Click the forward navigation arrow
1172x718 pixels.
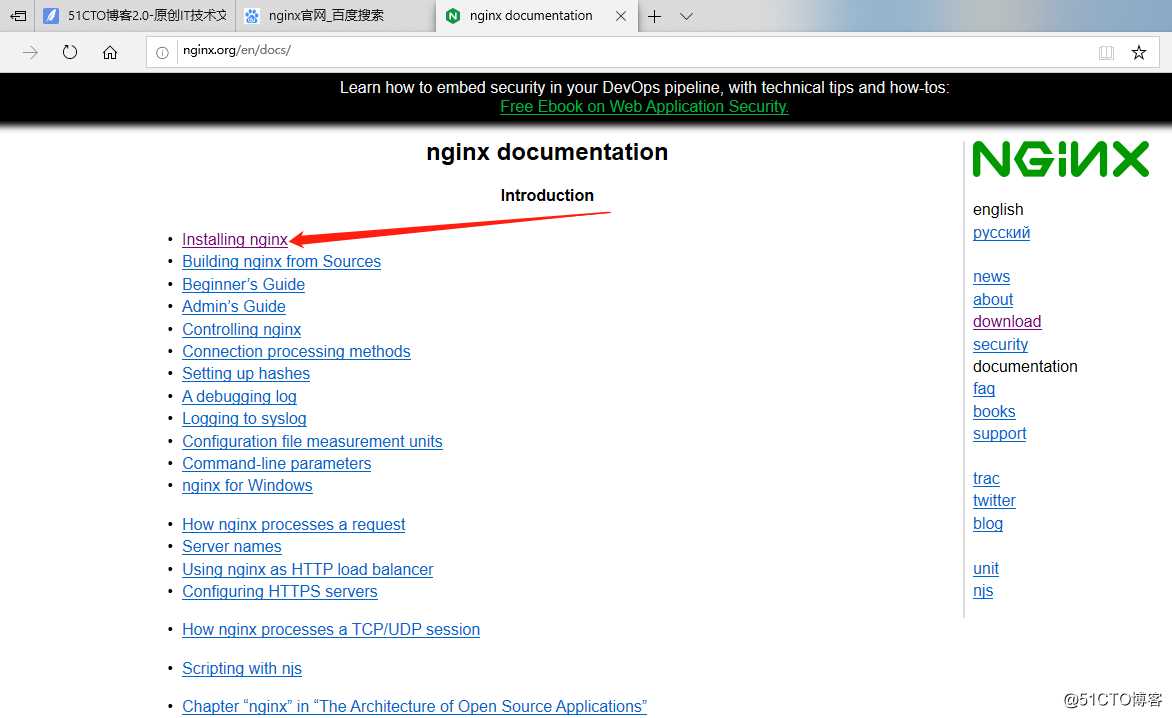click(x=30, y=52)
